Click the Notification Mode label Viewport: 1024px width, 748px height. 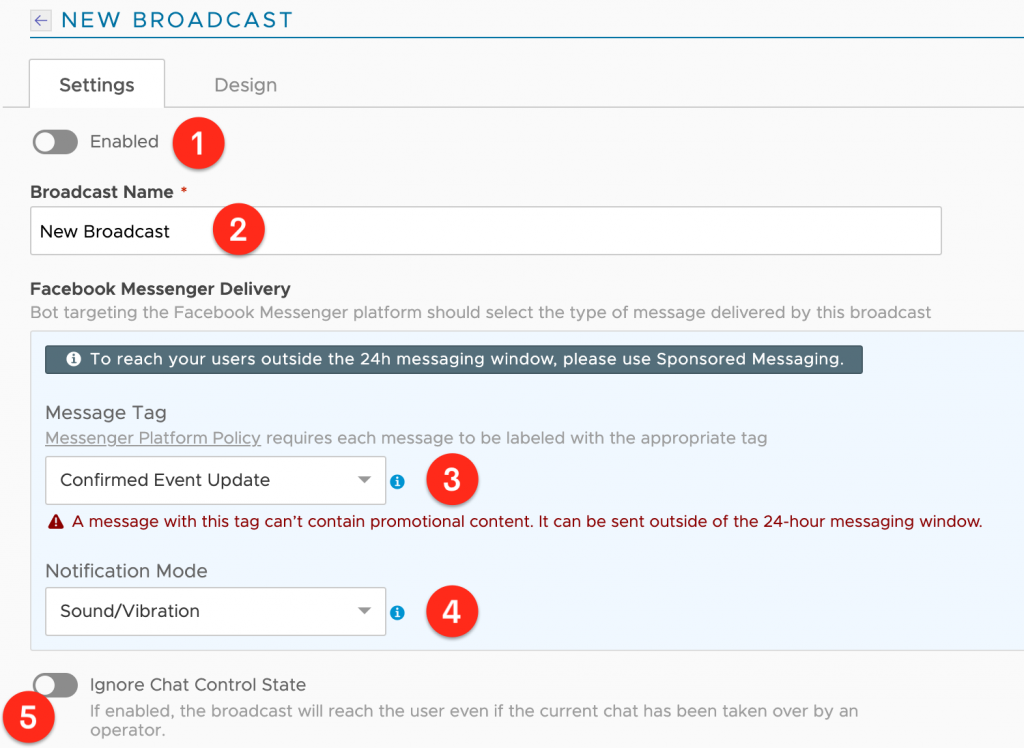(127, 571)
